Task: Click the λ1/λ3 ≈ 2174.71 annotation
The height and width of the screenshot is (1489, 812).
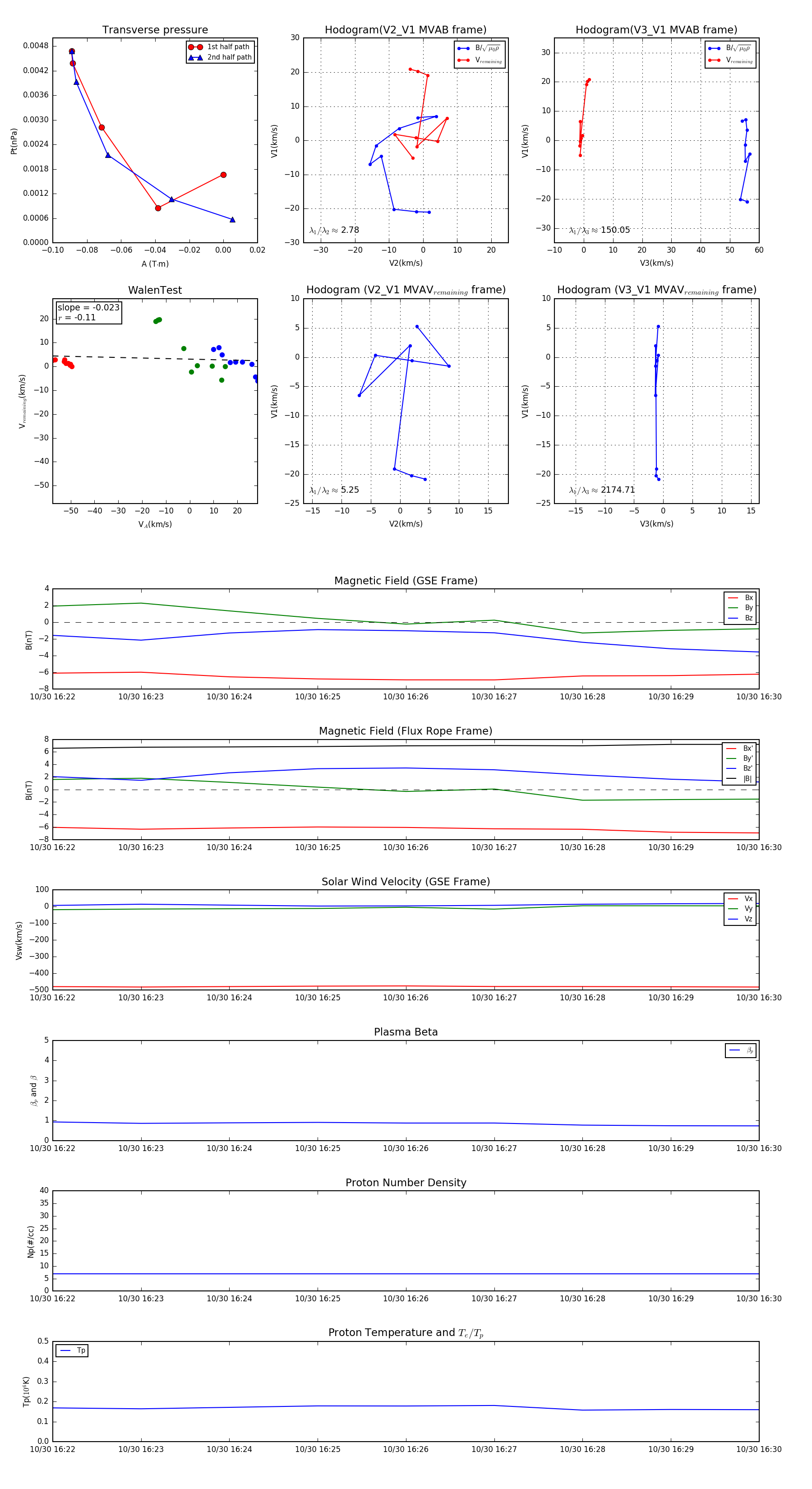Action: (602, 490)
